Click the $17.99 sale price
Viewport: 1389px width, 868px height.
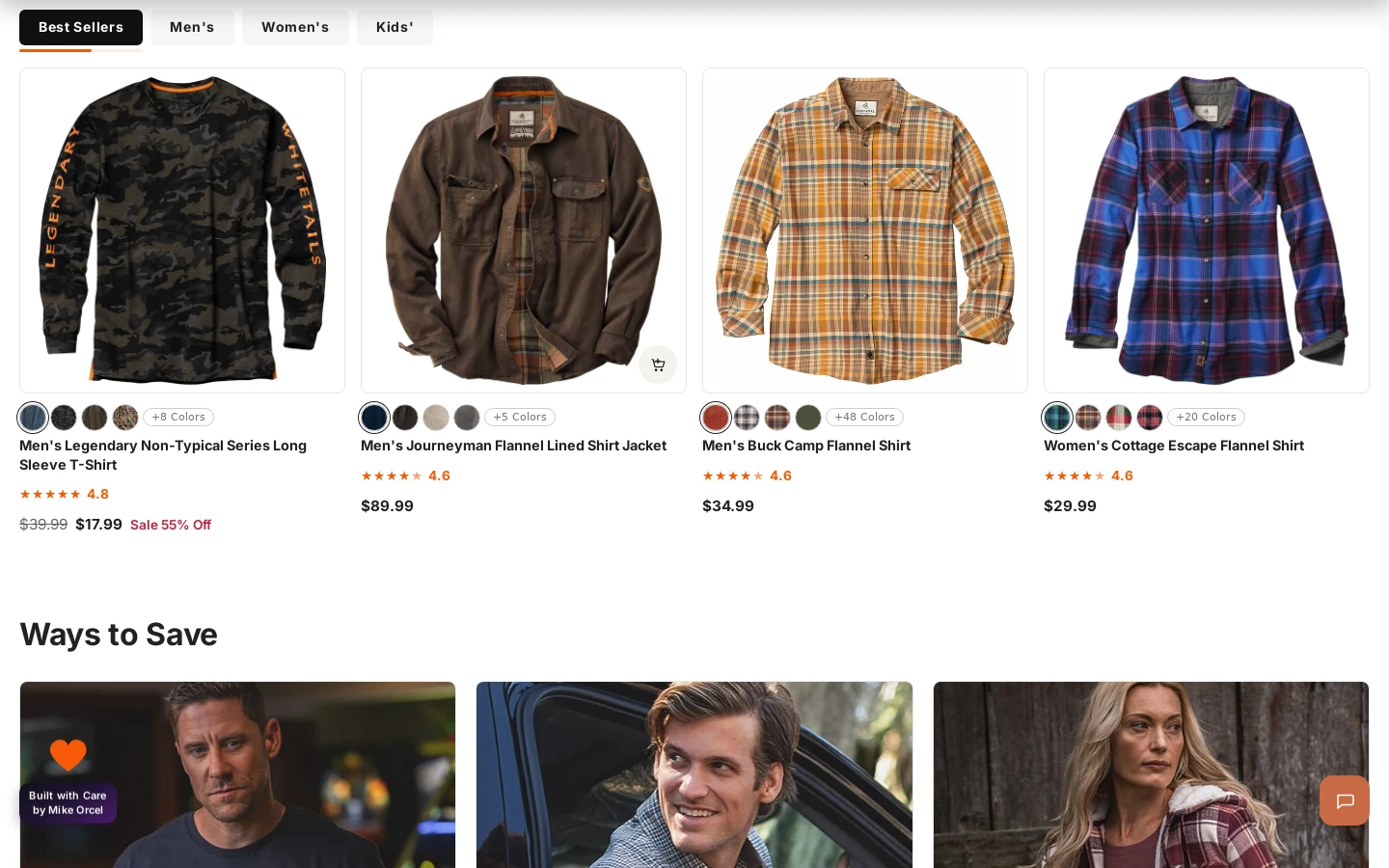[x=98, y=525]
